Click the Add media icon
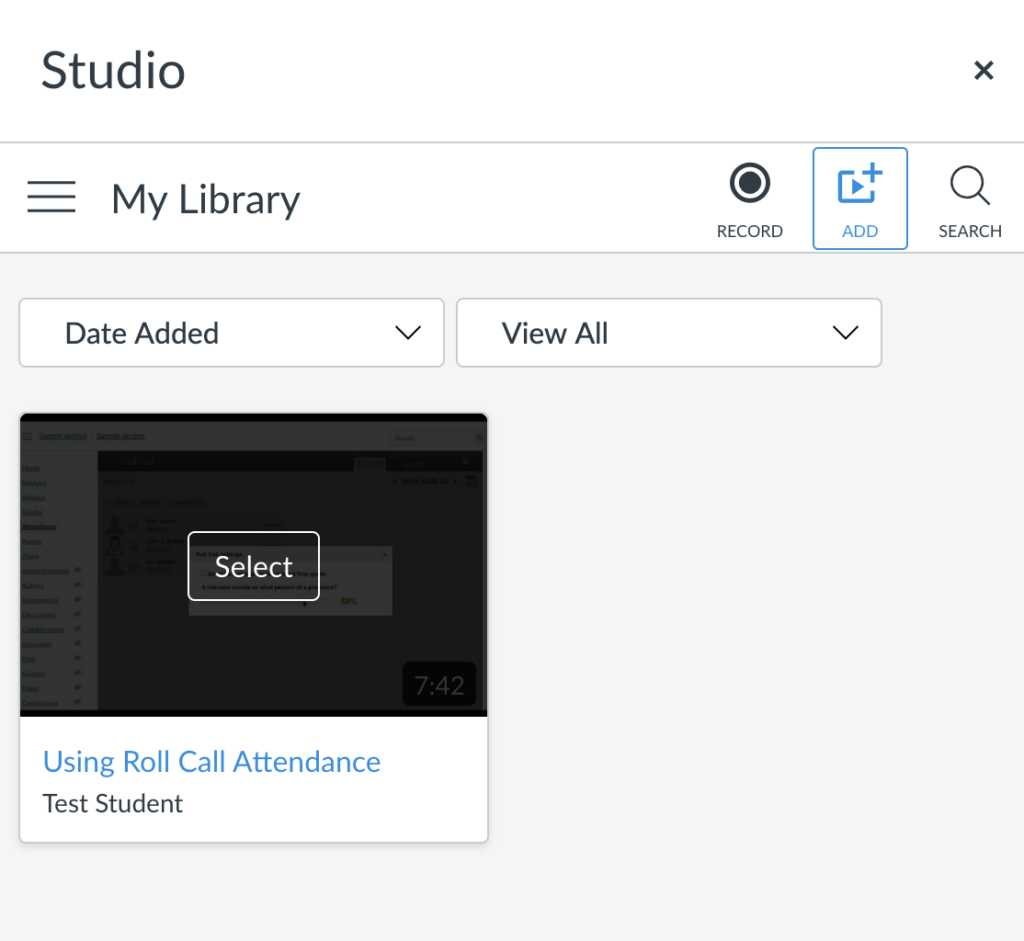Image resolution: width=1024 pixels, height=941 pixels. tap(859, 186)
